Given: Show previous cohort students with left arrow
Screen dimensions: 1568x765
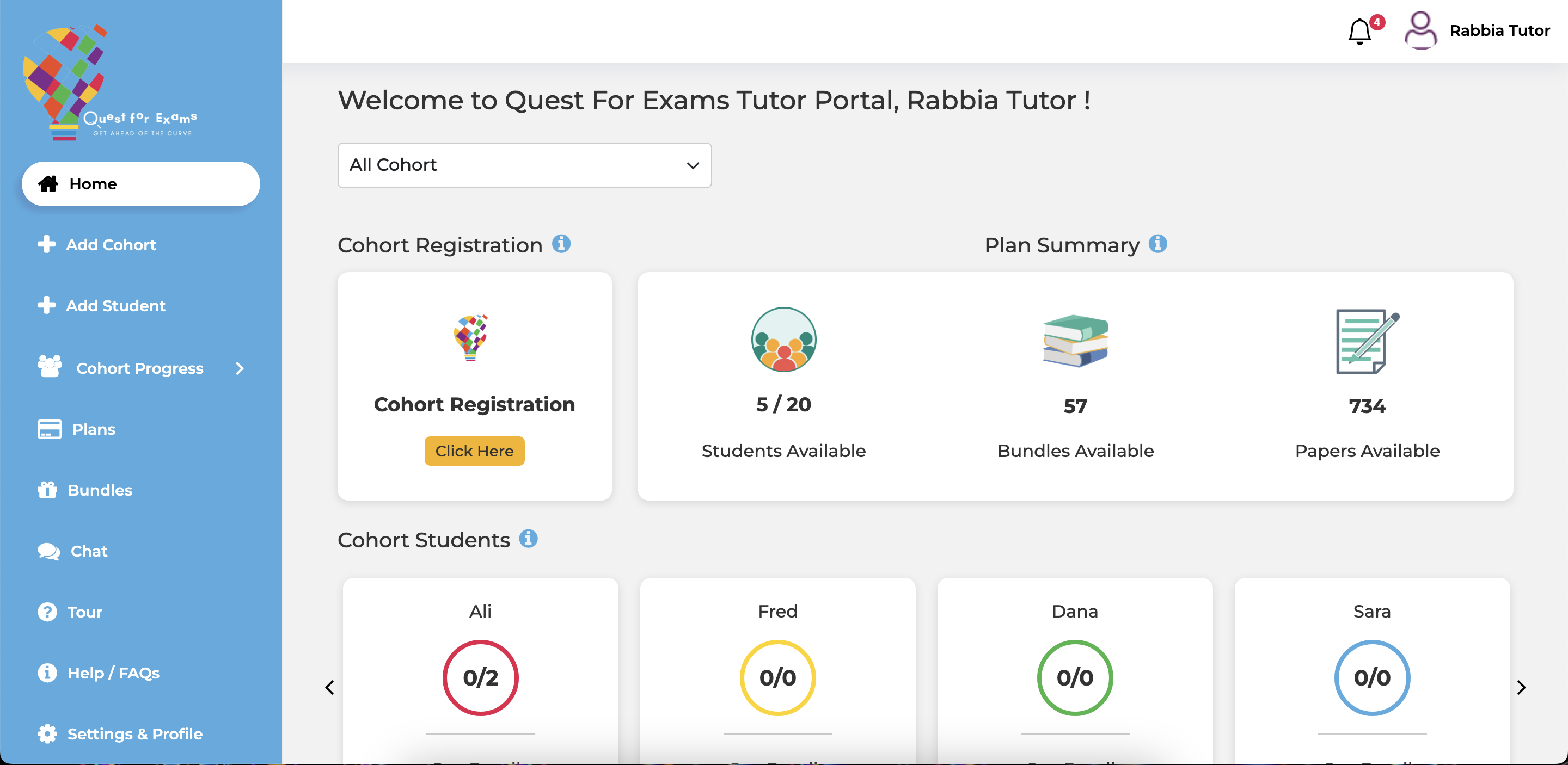Looking at the screenshot, I should click(330, 688).
